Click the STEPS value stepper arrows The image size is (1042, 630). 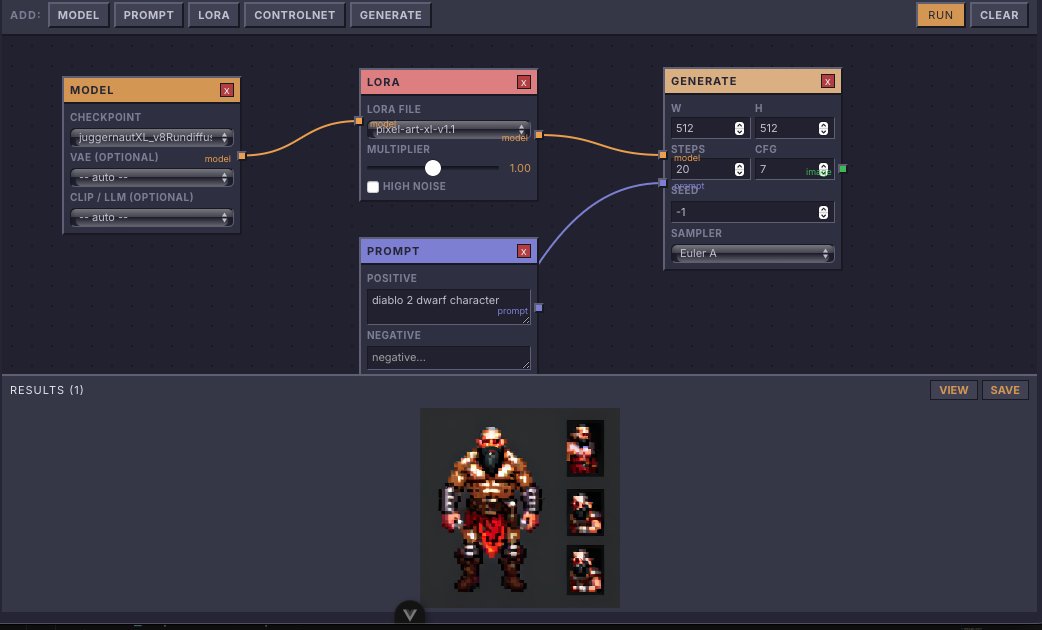click(x=739, y=169)
